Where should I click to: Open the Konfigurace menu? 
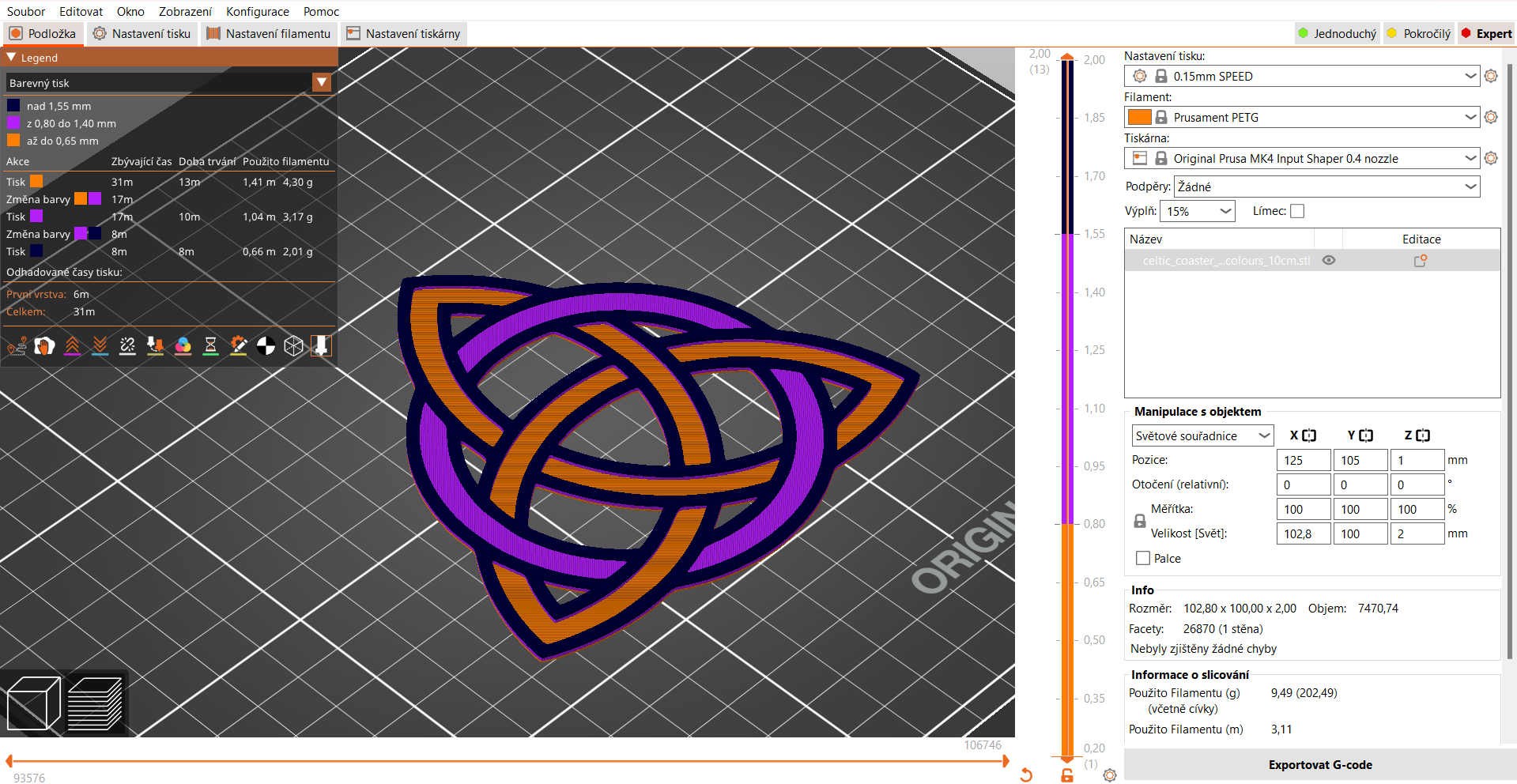pos(258,11)
